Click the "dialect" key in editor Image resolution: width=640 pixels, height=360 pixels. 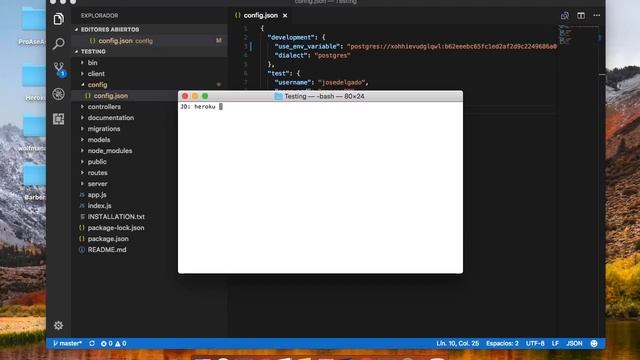[291, 55]
